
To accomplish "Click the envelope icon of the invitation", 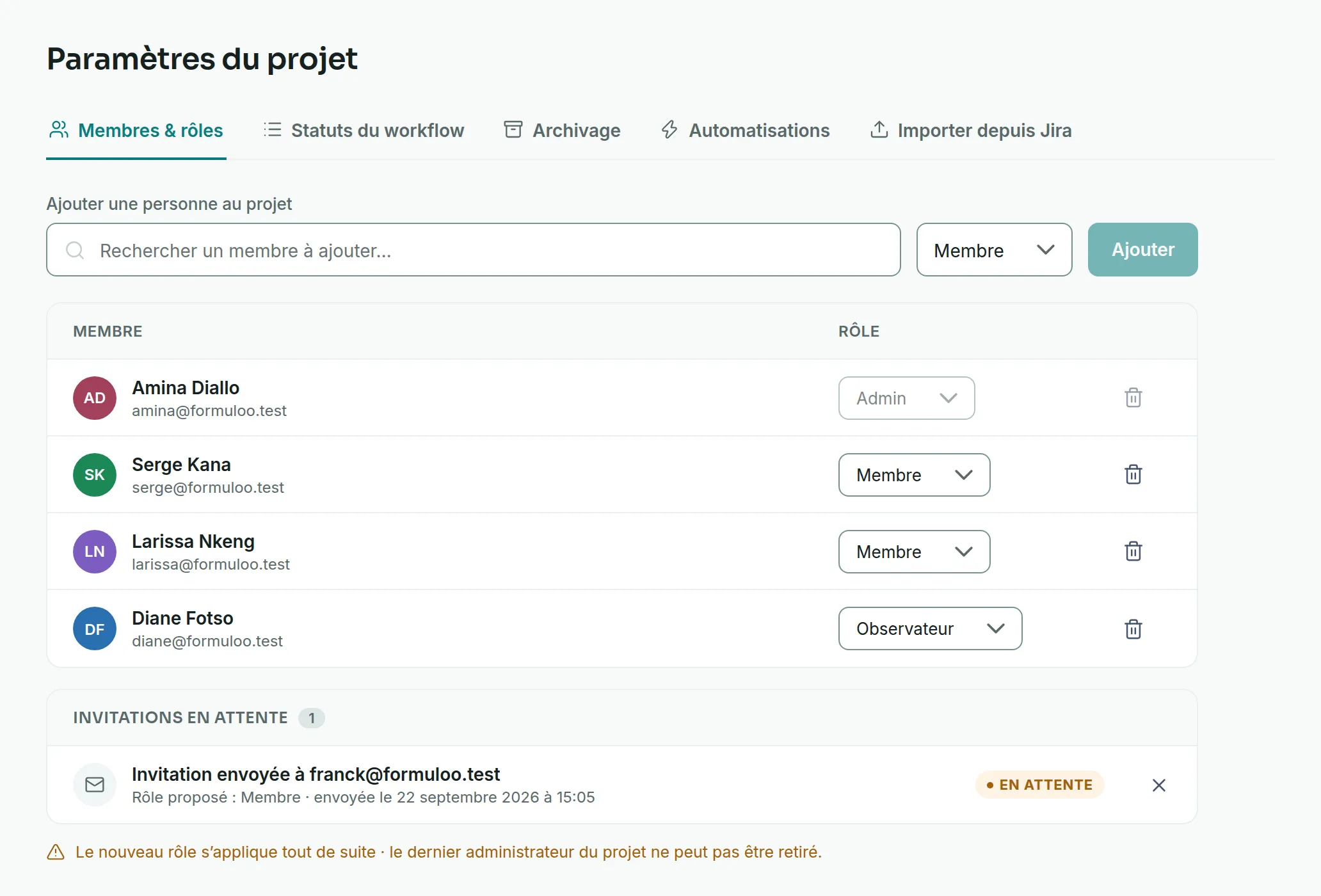I will (95, 785).
